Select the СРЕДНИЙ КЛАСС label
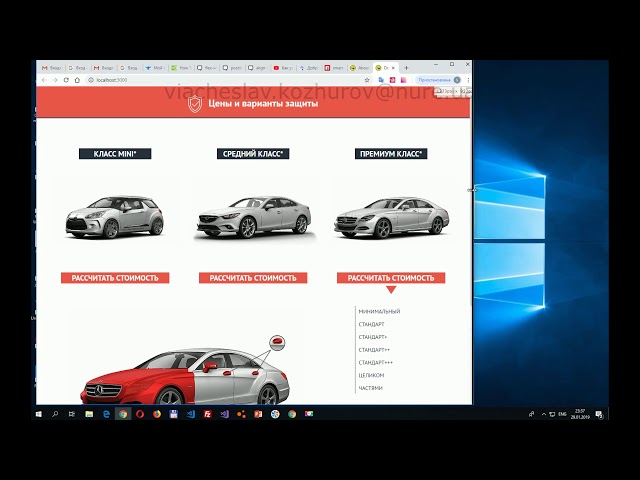The height and width of the screenshot is (480, 640). (253, 154)
